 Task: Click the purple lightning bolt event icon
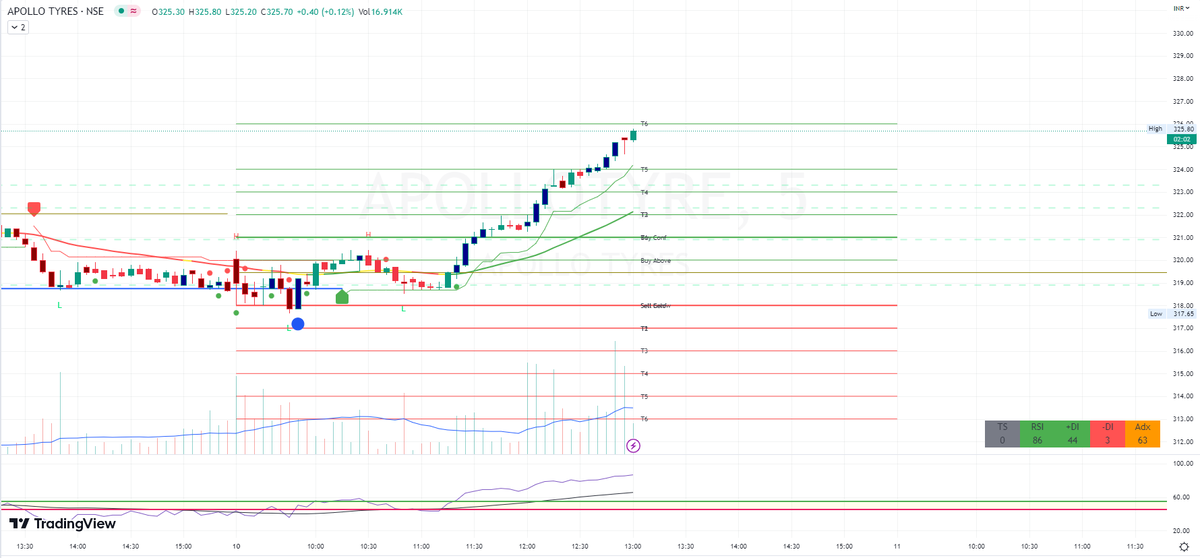point(633,445)
